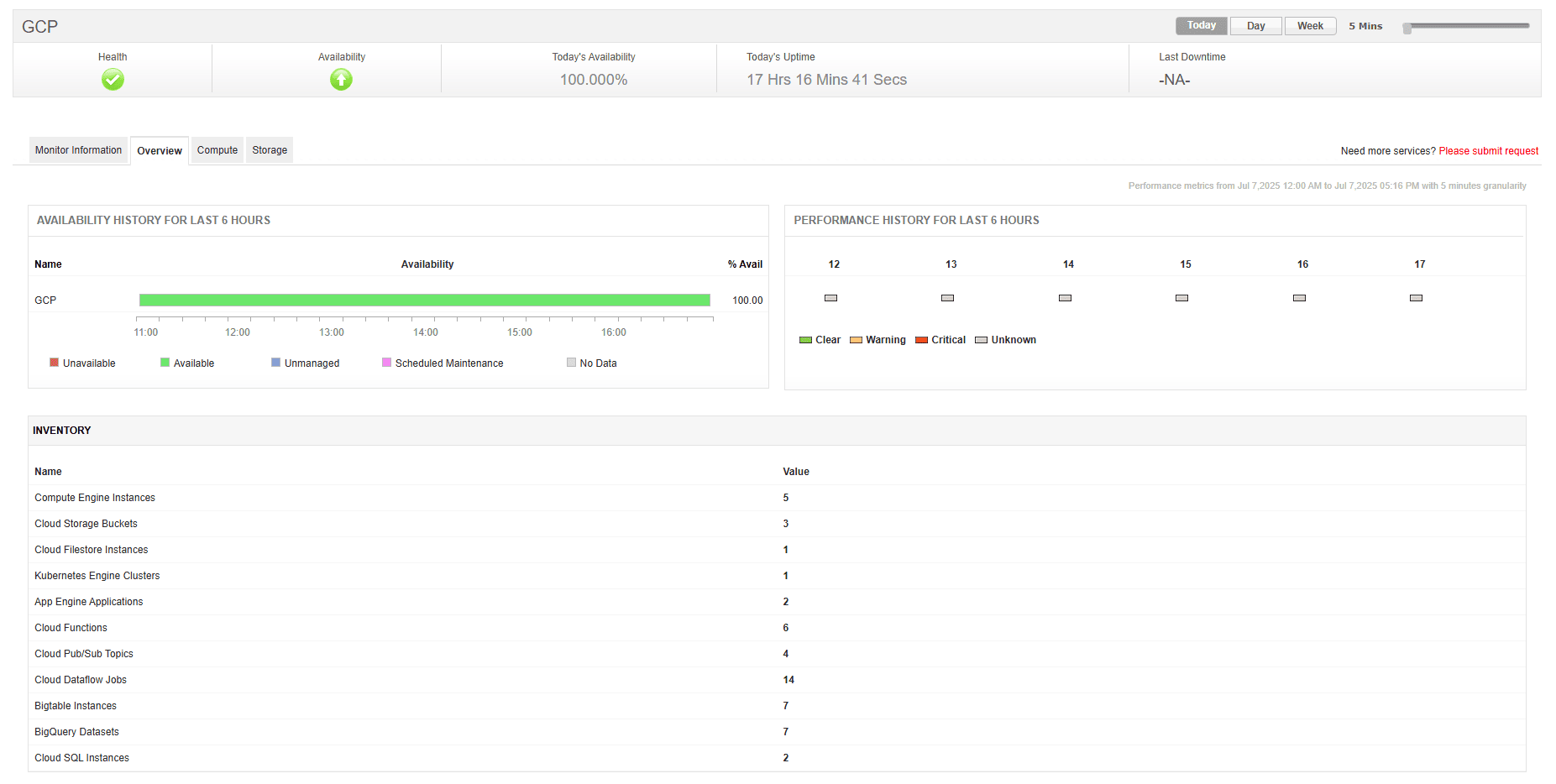The width and height of the screenshot is (1556, 784).
Task: Click the Compute Engine Instances row
Action: 95,498
